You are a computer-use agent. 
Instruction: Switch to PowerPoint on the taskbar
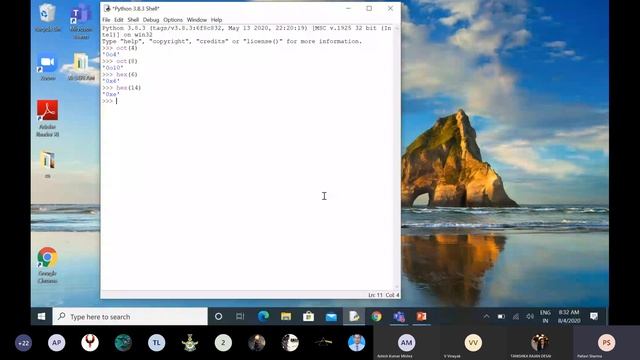(421, 316)
